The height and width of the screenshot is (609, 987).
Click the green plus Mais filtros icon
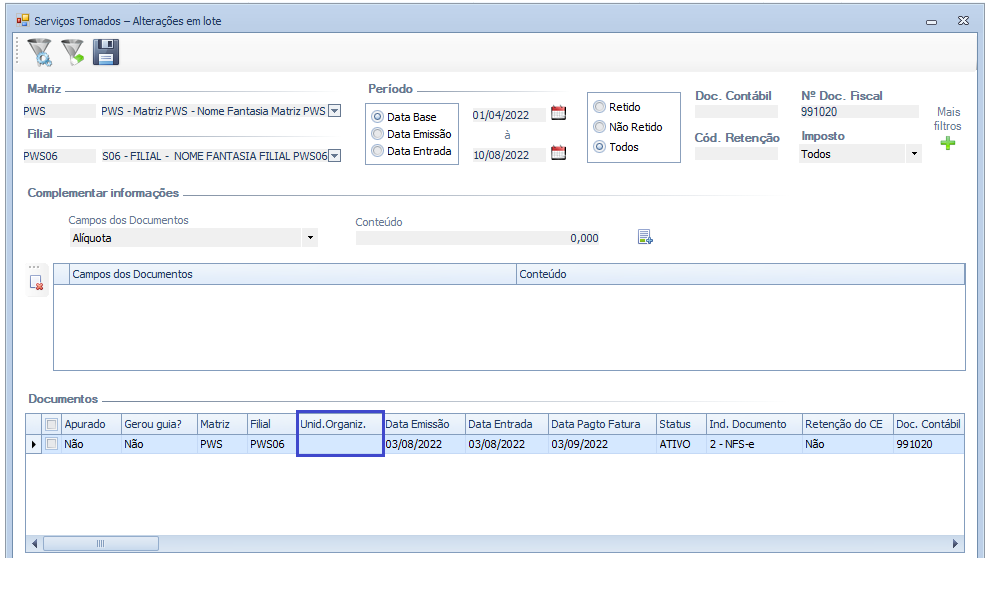click(x=947, y=144)
